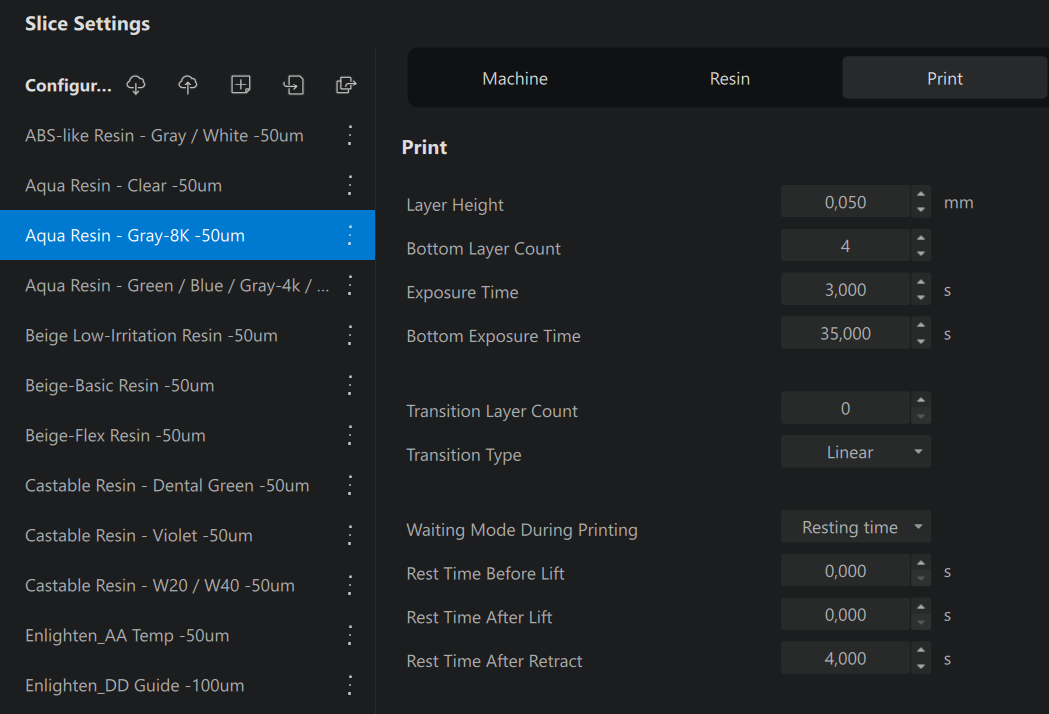
Task: Click the Exposure Time input field
Action: [x=845, y=290]
